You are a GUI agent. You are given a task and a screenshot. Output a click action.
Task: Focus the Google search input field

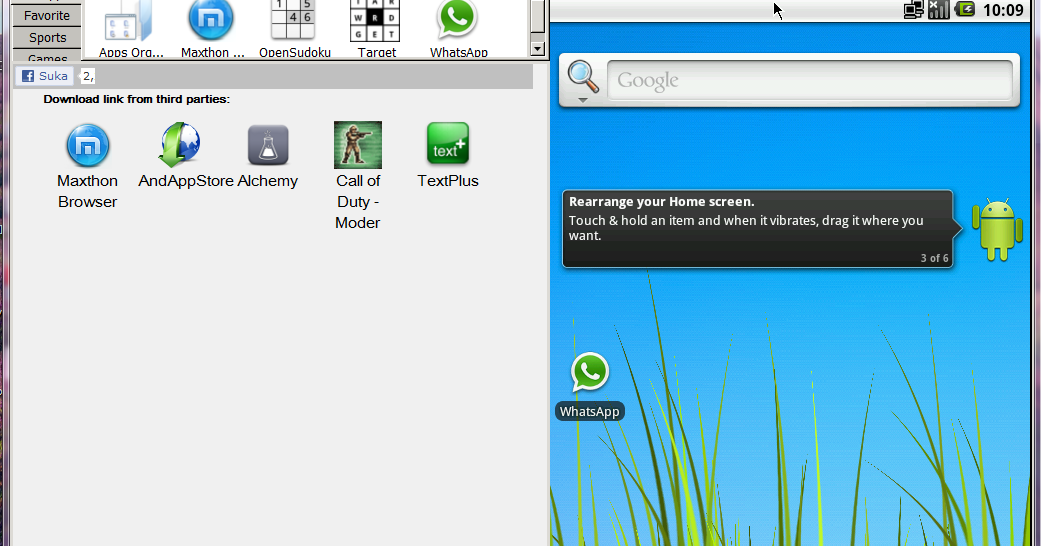pos(810,80)
